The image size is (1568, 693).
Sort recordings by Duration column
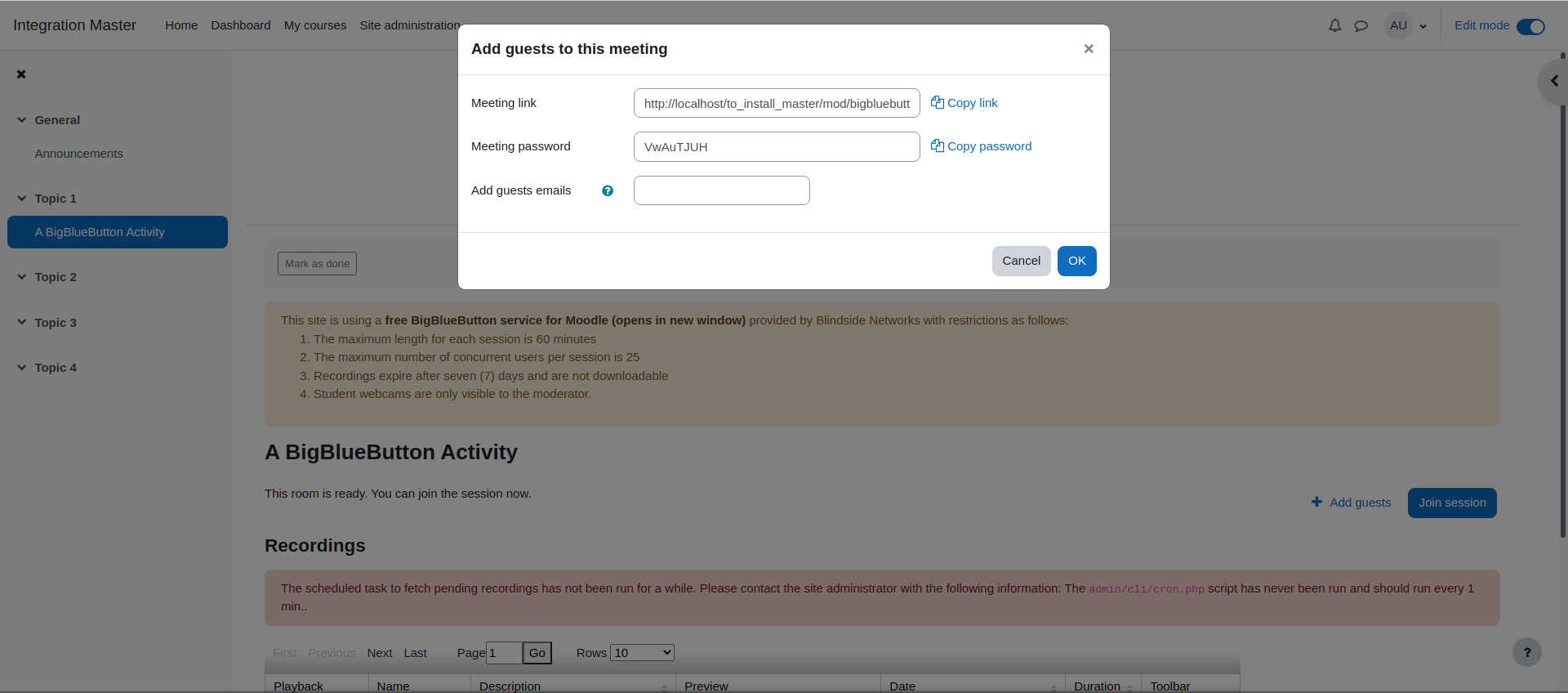(1102, 686)
